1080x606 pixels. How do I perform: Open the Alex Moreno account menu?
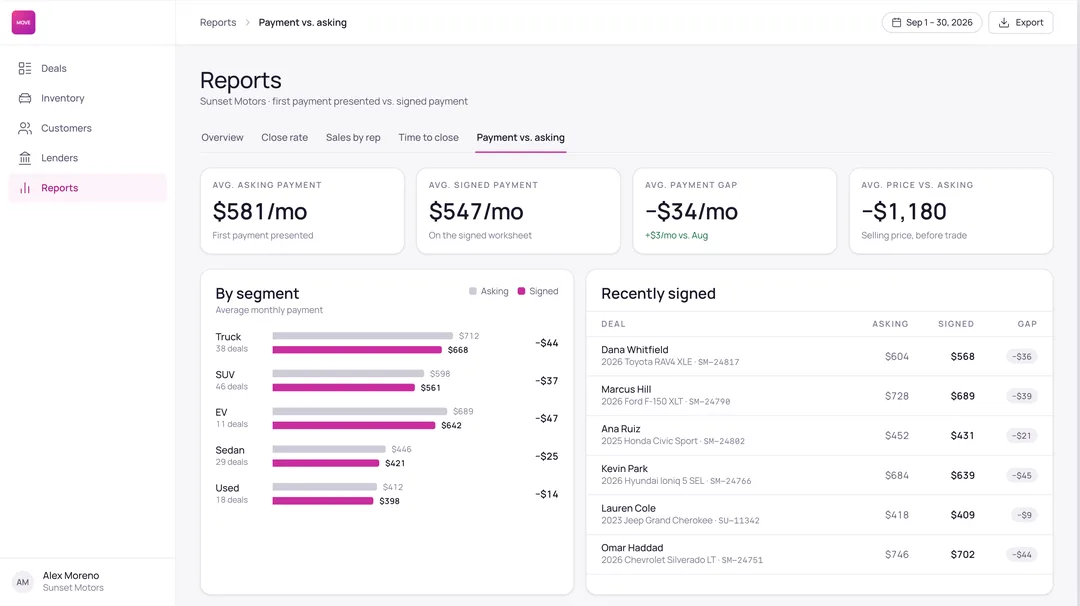coord(87,582)
